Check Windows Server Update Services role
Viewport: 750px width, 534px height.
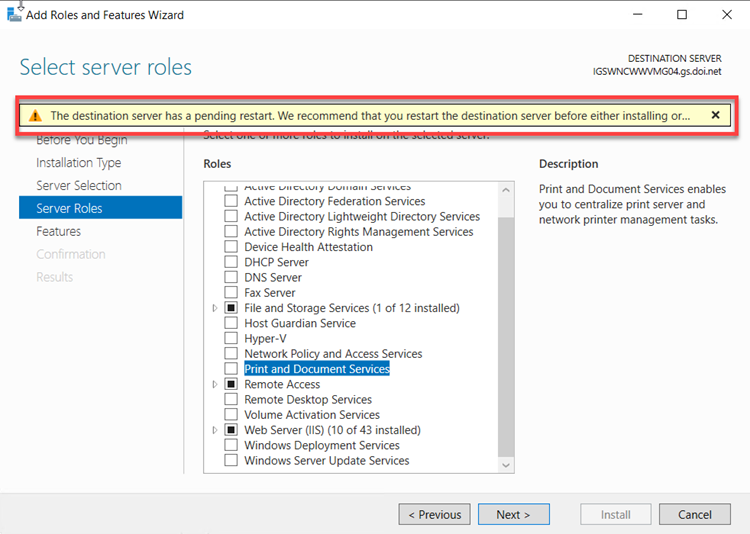pos(231,461)
